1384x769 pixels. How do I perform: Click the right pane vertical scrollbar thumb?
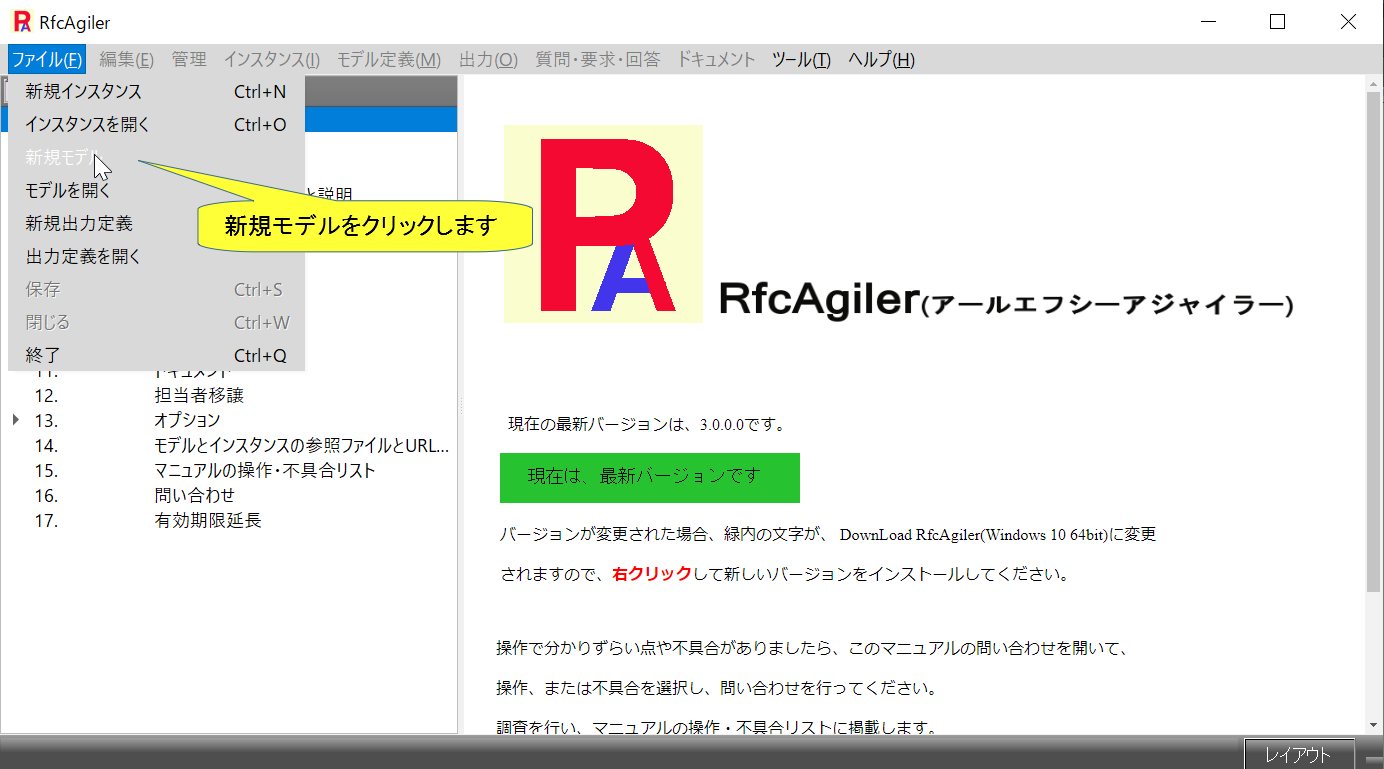tap(1374, 342)
